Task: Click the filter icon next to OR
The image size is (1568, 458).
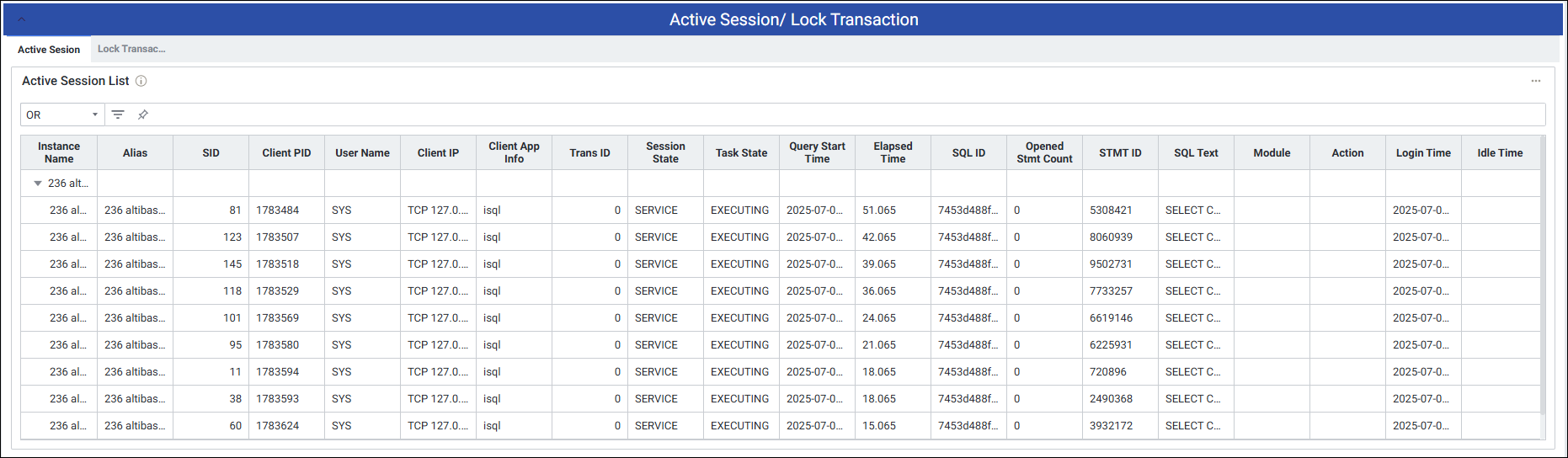Action: point(118,114)
